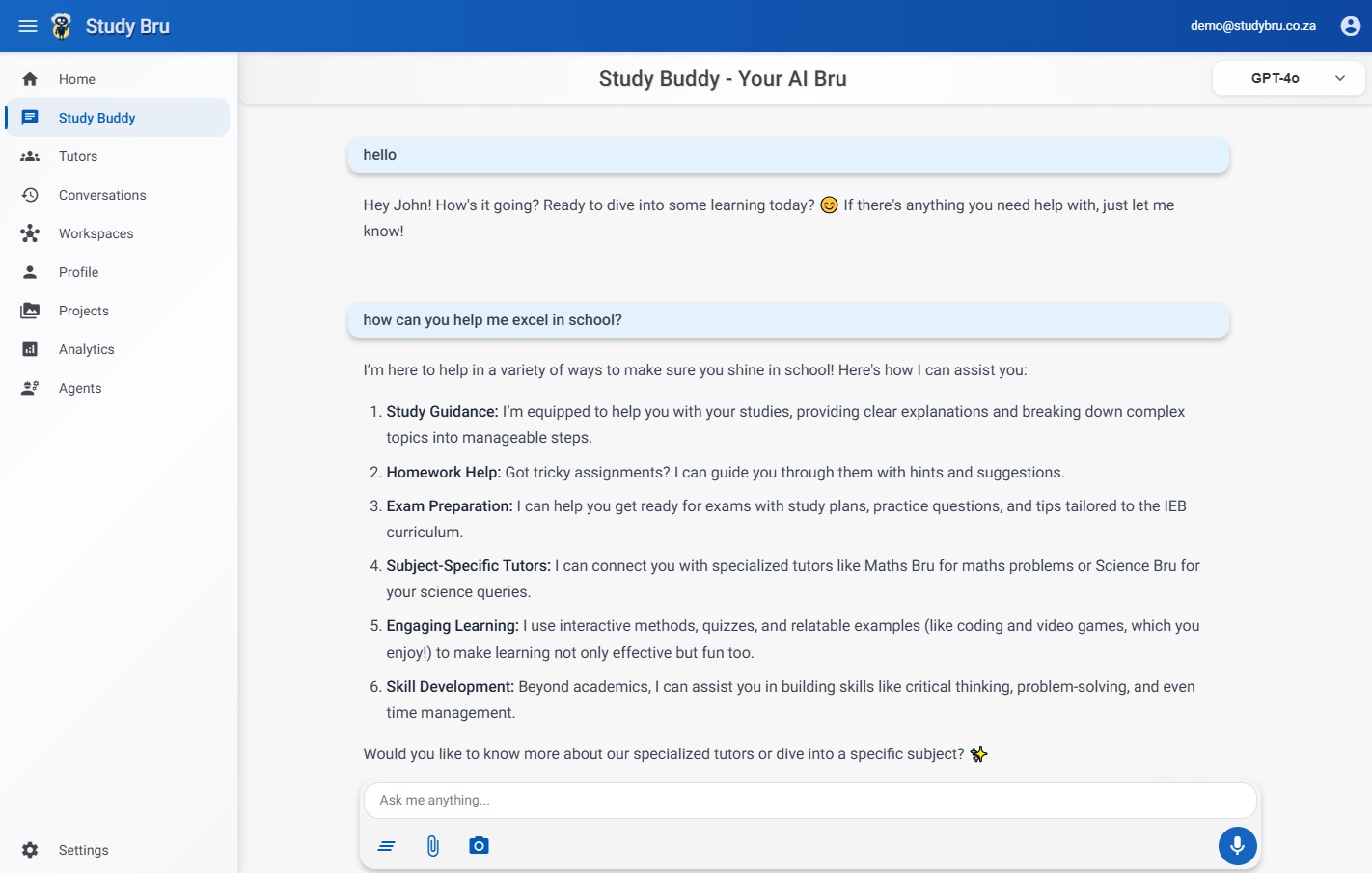Viewport: 1372px width, 873px height.
Task: Go to Home in sidebar
Action: coord(77,79)
